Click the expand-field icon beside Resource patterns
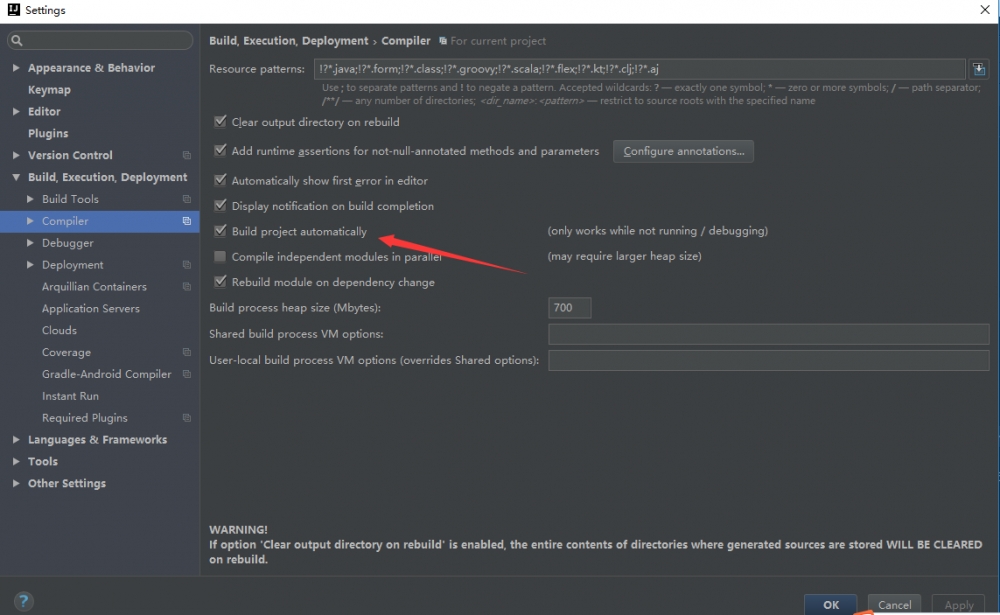 (x=979, y=68)
